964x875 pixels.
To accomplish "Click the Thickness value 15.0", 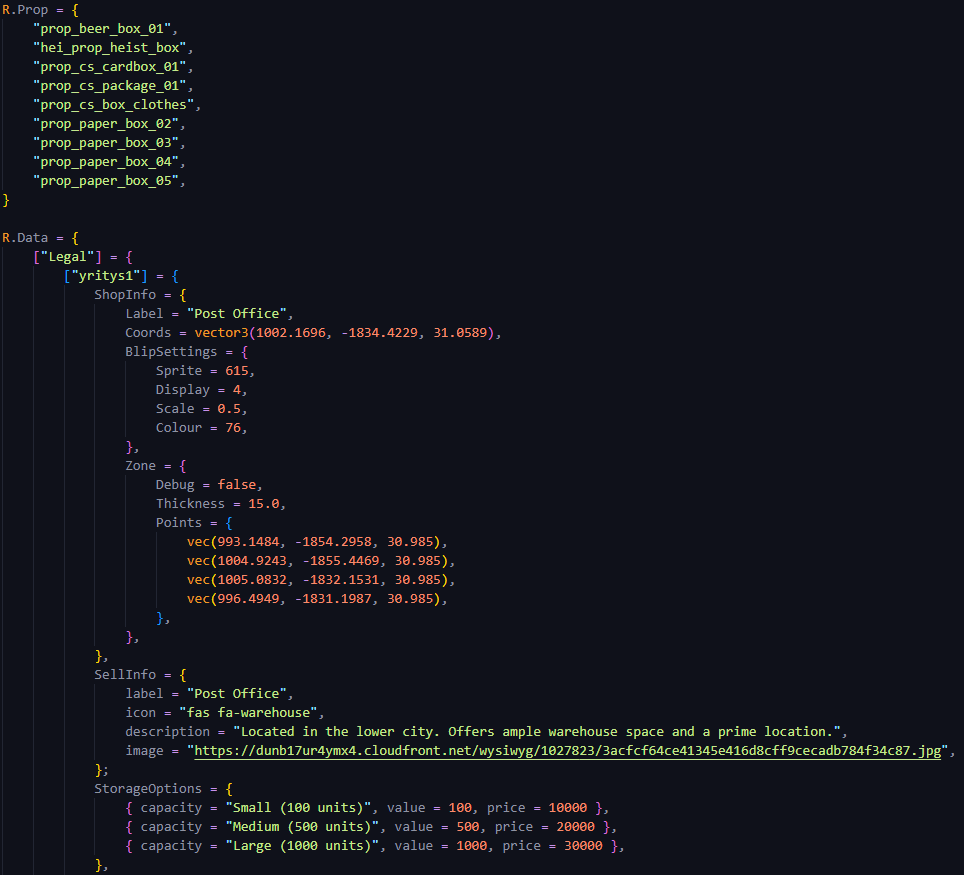I will pyautogui.click(x=264, y=504).
